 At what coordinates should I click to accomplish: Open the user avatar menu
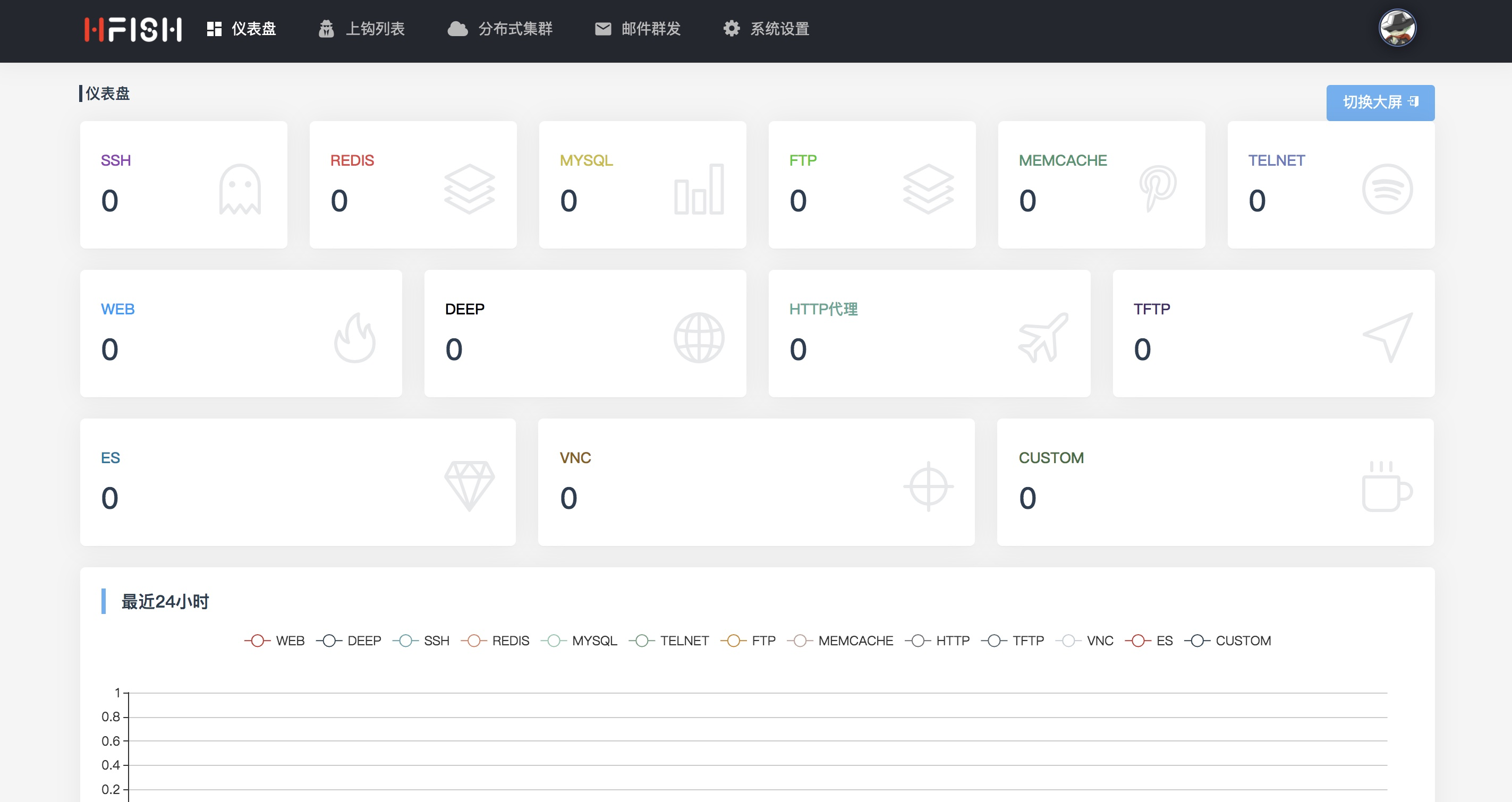pyautogui.click(x=1397, y=28)
